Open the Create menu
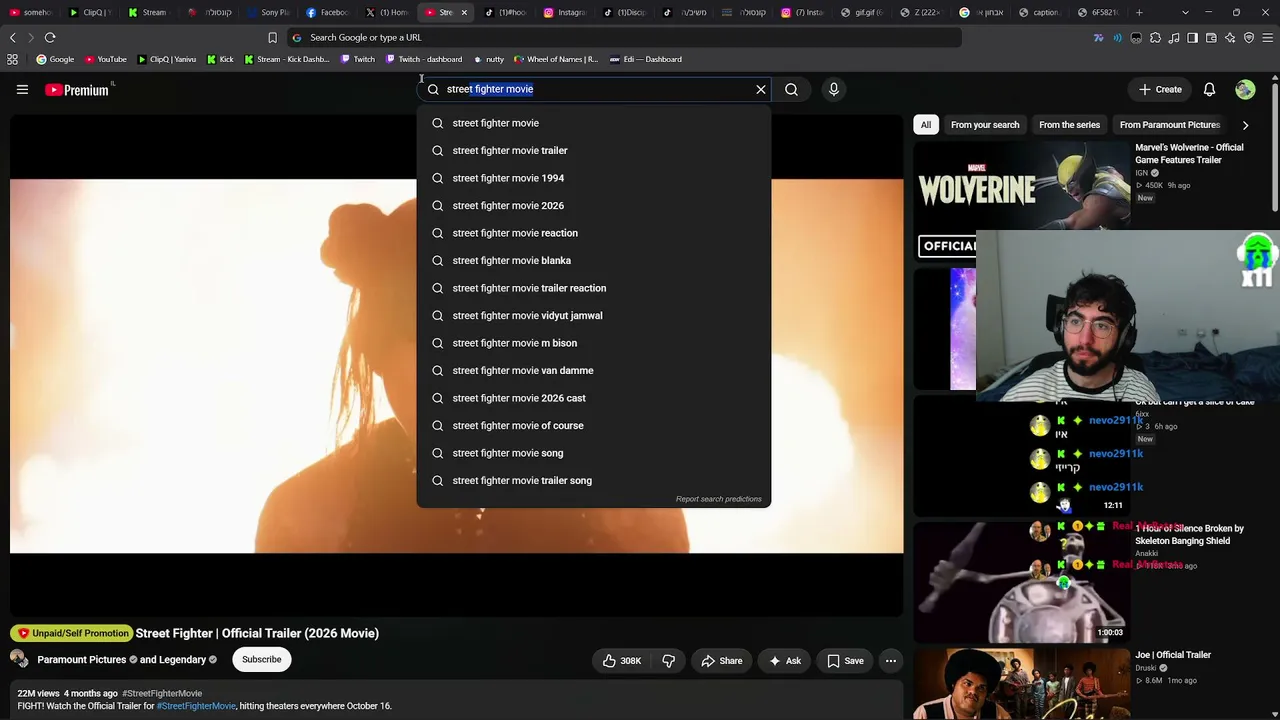Viewport: 1280px width, 720px height. click(1160, 89)
